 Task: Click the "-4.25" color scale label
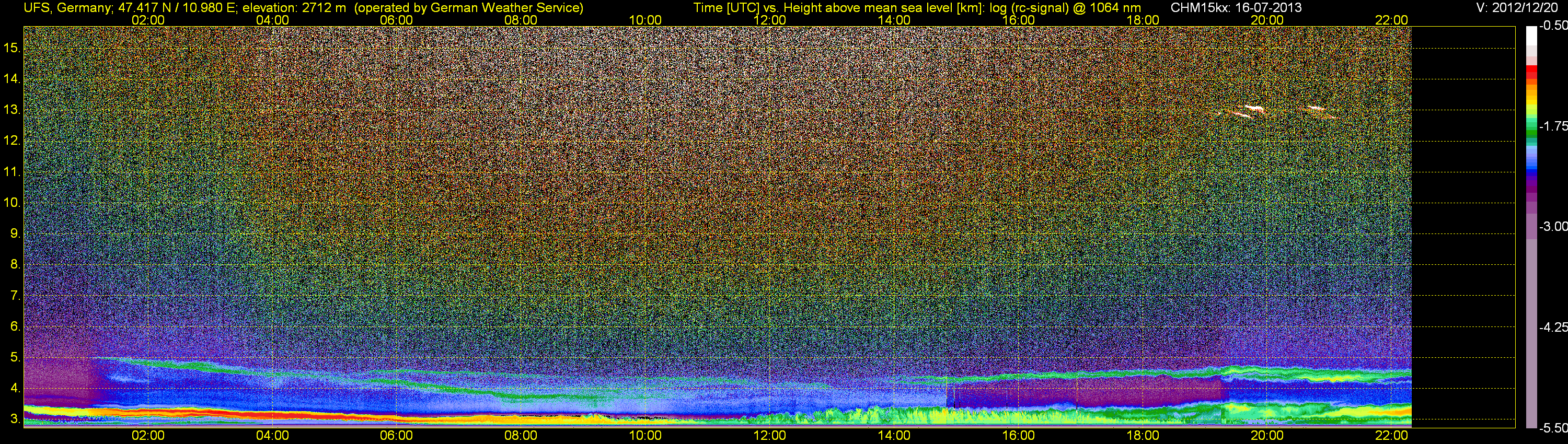[x=1553, y=326]
